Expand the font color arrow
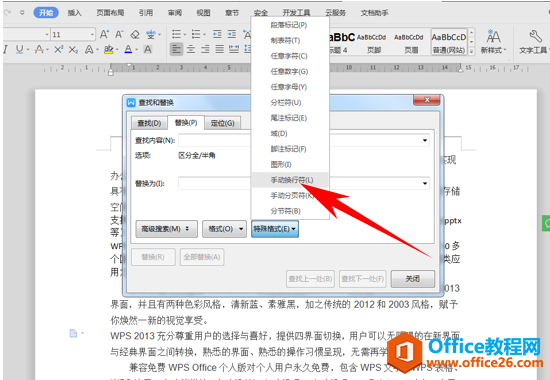 pyautogui.click(x=137, y=50)
